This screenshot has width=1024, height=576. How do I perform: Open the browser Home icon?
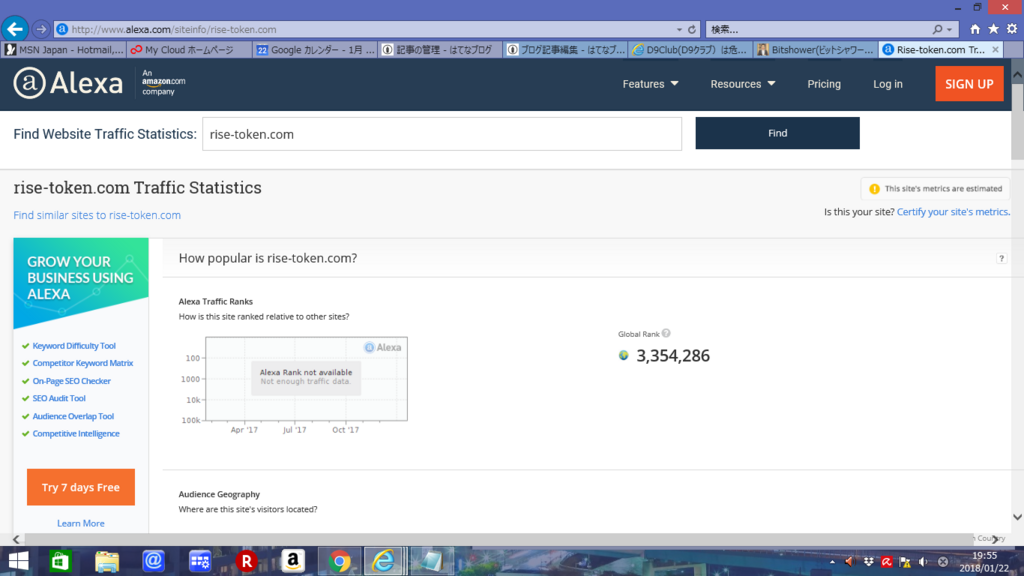pyautogui.click(x=975, y=29)
